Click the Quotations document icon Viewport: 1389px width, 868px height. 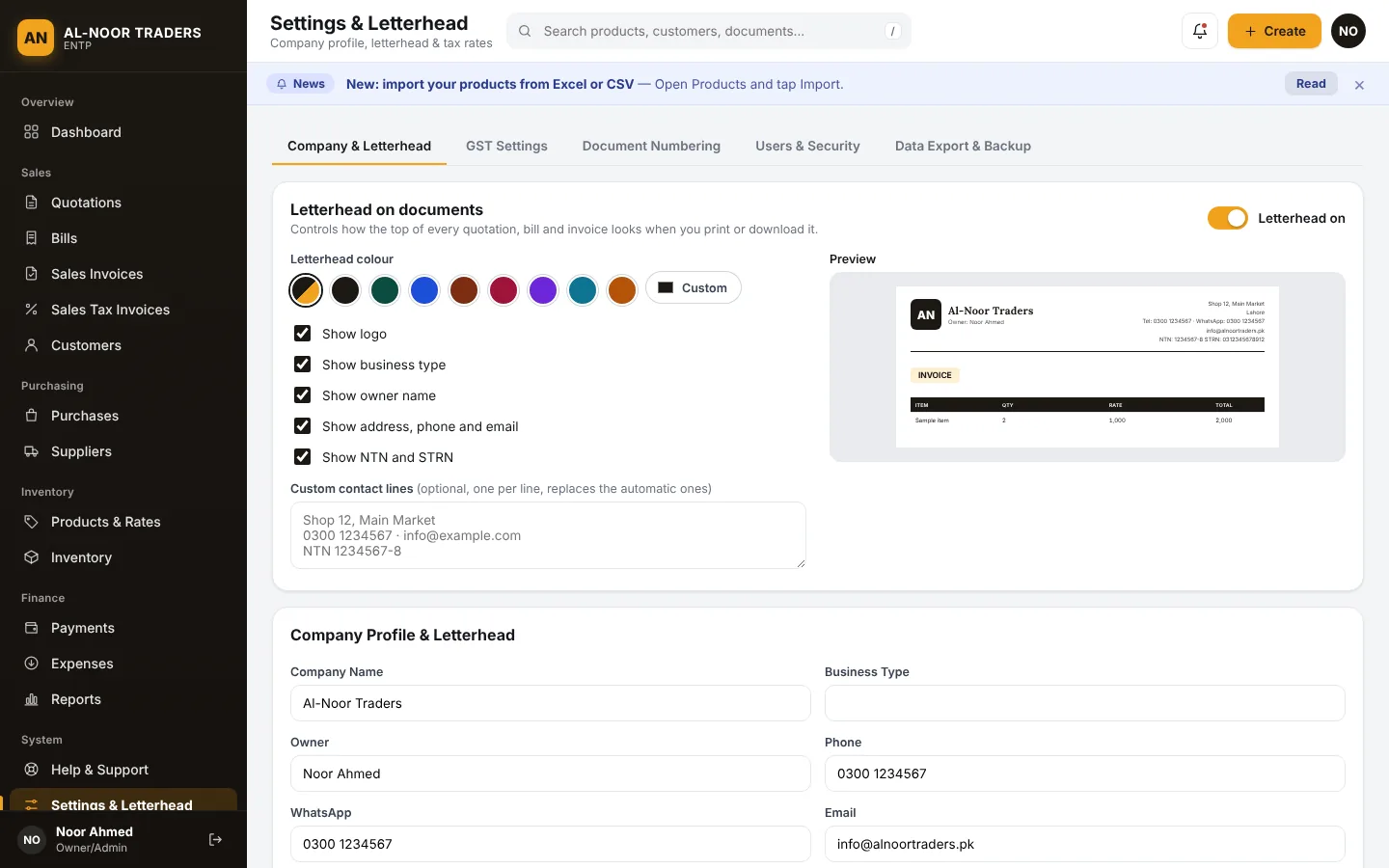pyautogui.click(x=31, y=203)
